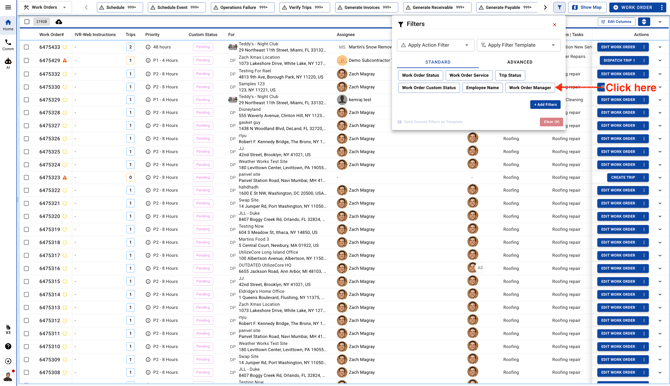Image resolution: width=670 pixels, height=386 pixels.
Task: Click the CREATE TRIP button
Action: 628,177
